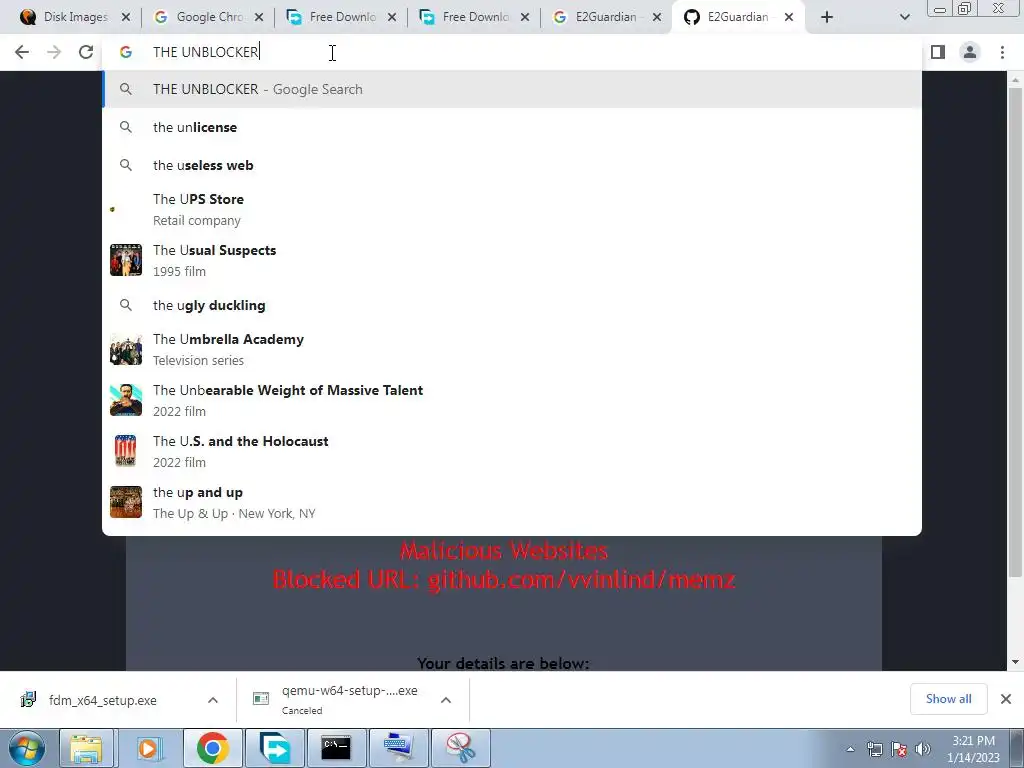The width and height of the screenshot is (1024, 768).
Task: Click the scrollbar down arrow
Action: tap(1015, 662)
